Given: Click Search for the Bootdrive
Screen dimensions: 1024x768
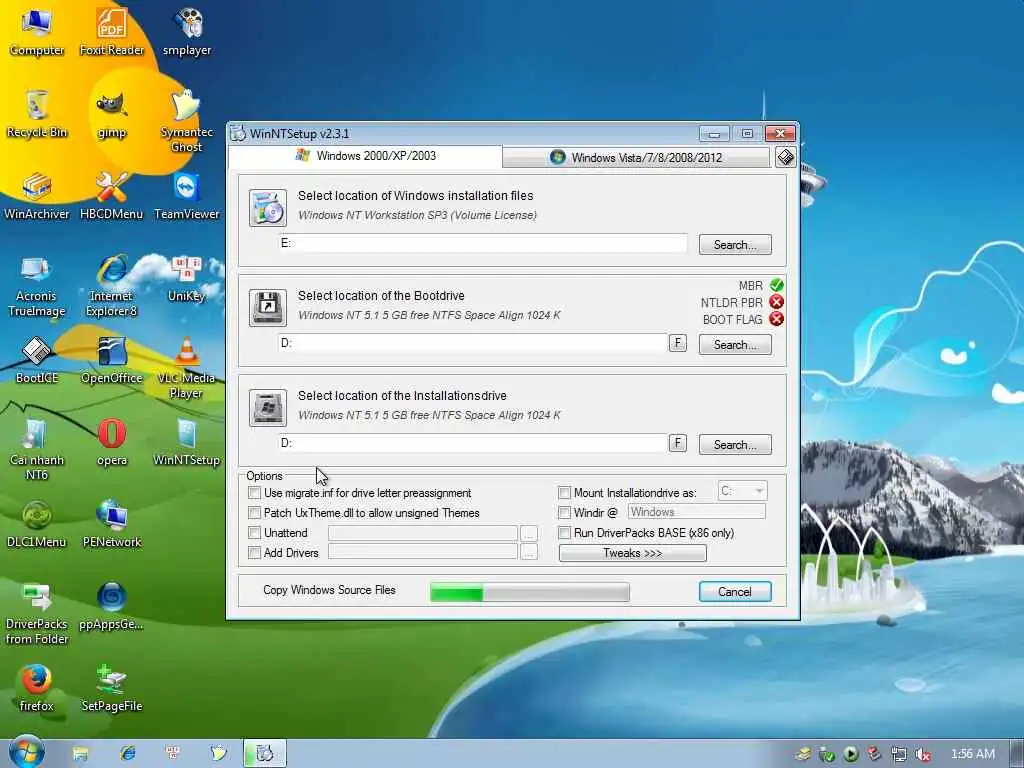Looking at the screenshot, I should click(x=735, y=345).
